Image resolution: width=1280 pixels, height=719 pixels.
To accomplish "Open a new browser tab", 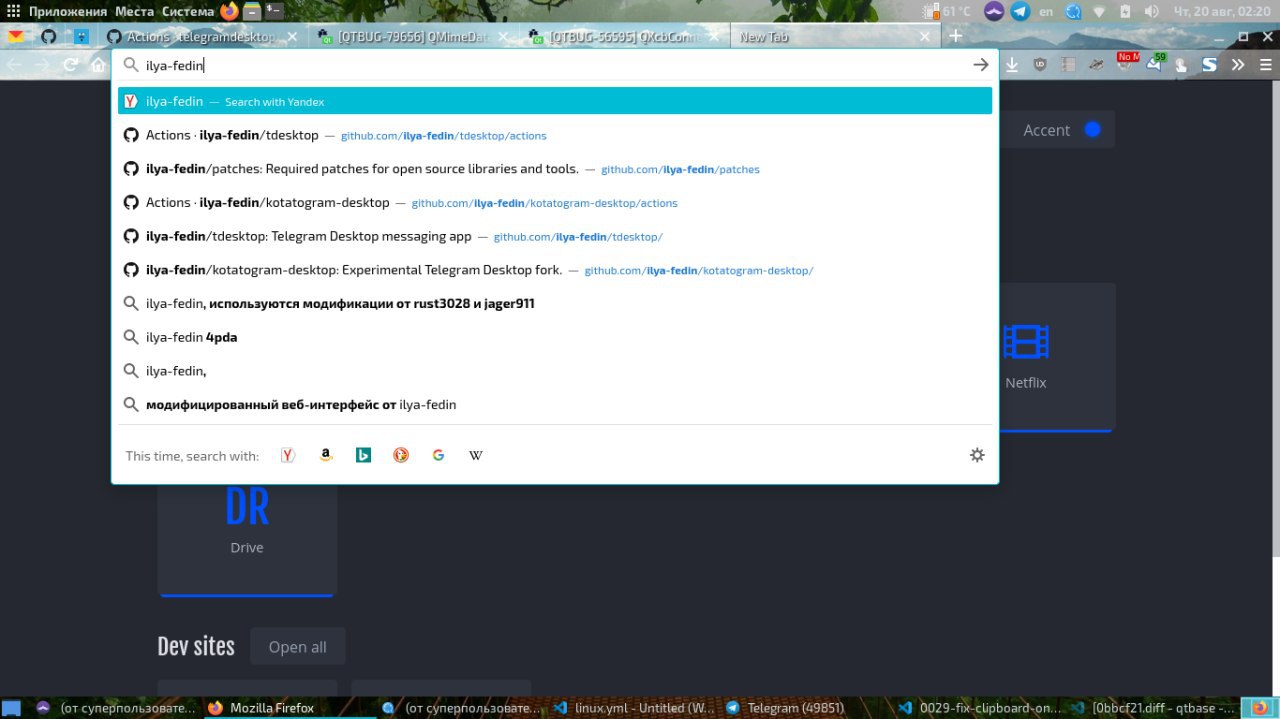I will [x=955, y=36].
